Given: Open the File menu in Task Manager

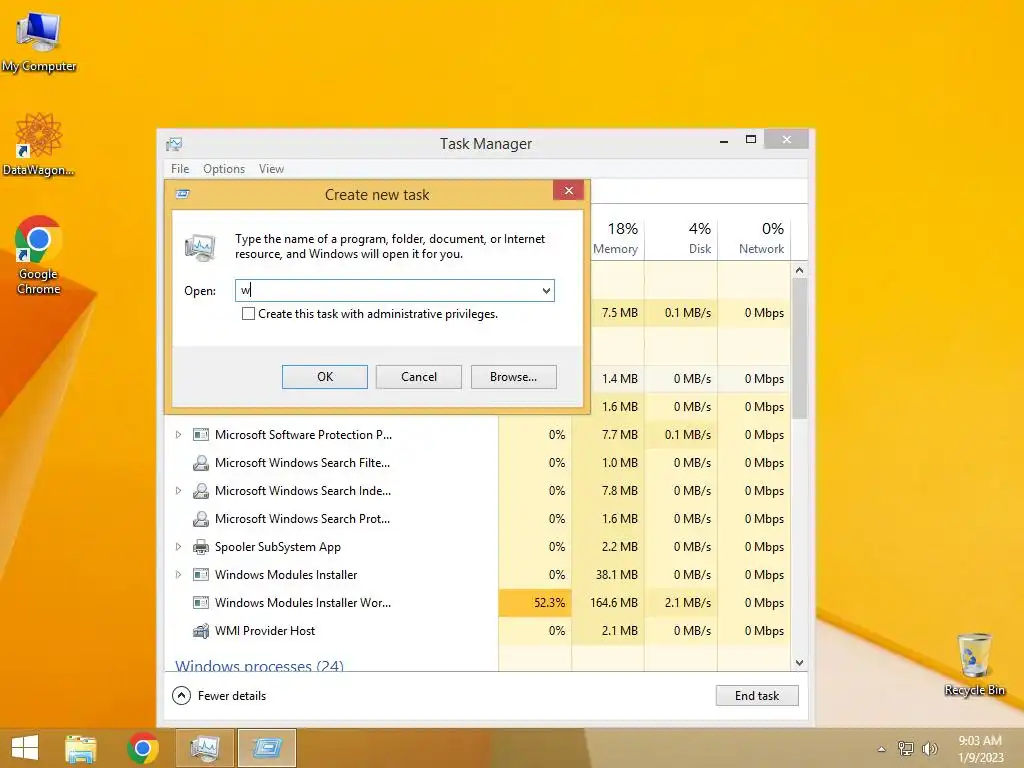Looking at the screenshot, I should click(x=180, y=169).
